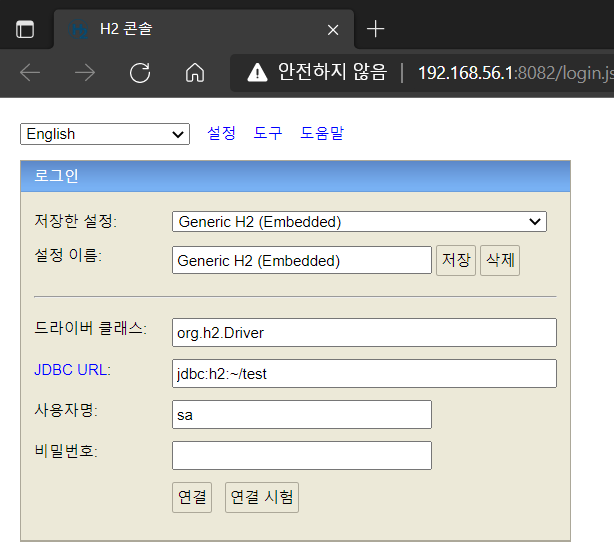Open the English language dropdown
The image size is (614, 558).
click(105, 134)
